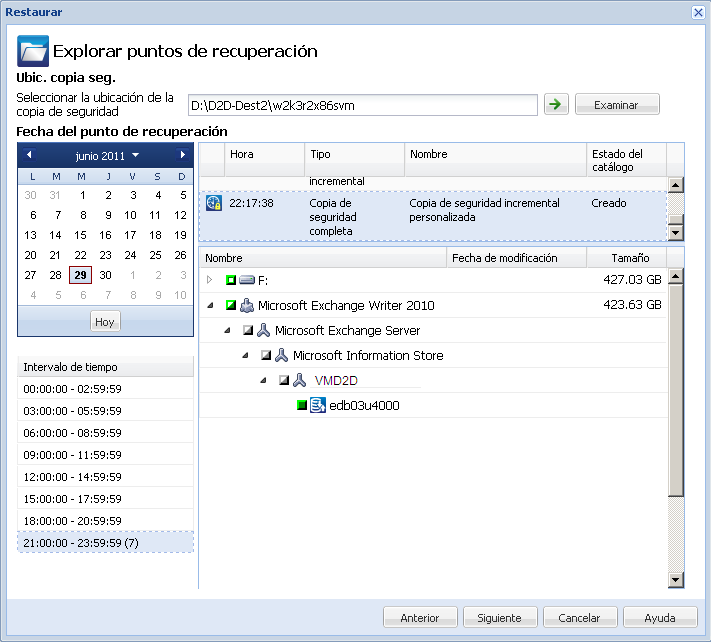Expand the F: drive tree node
This screenshot has height=642, width=711.
210,281
